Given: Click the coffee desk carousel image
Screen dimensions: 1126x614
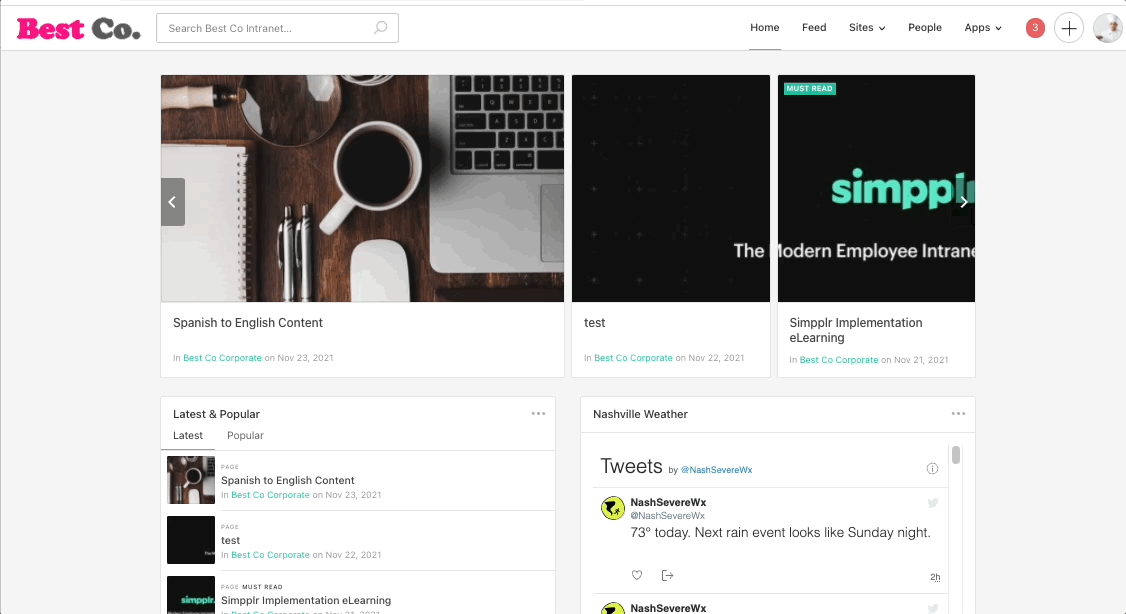Looking at the screenshot, I should [363, 188].
